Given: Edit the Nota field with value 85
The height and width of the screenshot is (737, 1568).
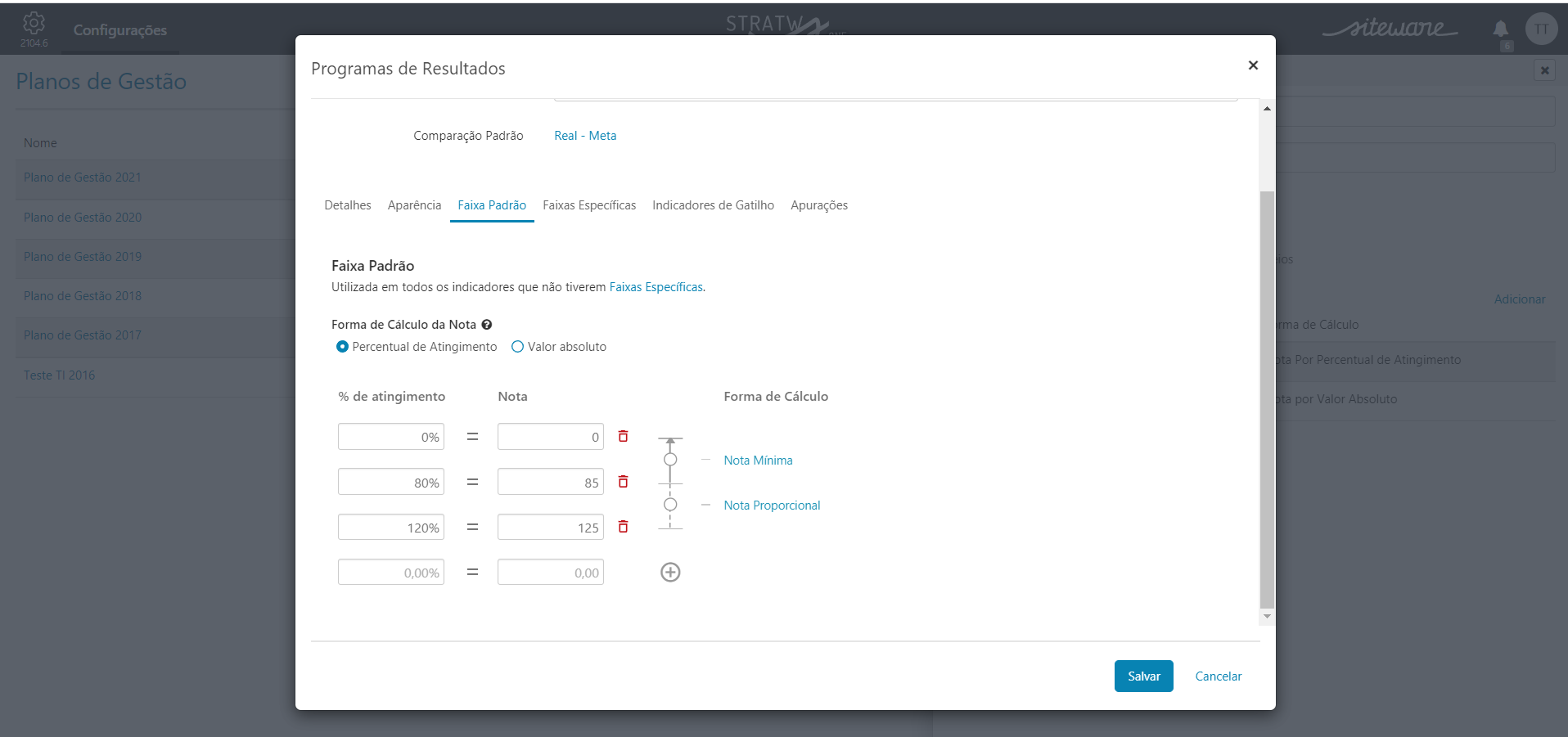Looking at the screenshot, I should coord(551,482).
